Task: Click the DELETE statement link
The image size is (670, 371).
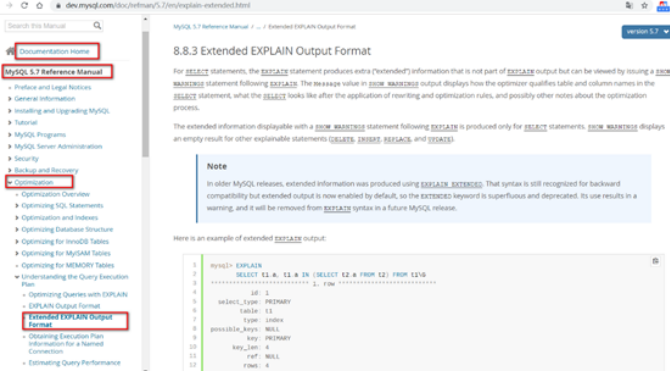Action: pos(342,139)
